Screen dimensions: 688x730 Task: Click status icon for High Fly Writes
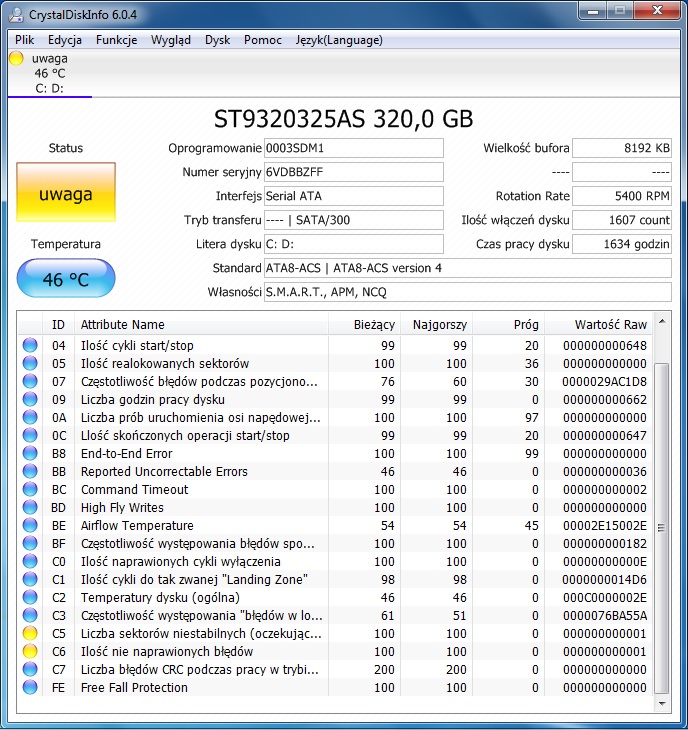pyautogui.click(x=30, y=507)
